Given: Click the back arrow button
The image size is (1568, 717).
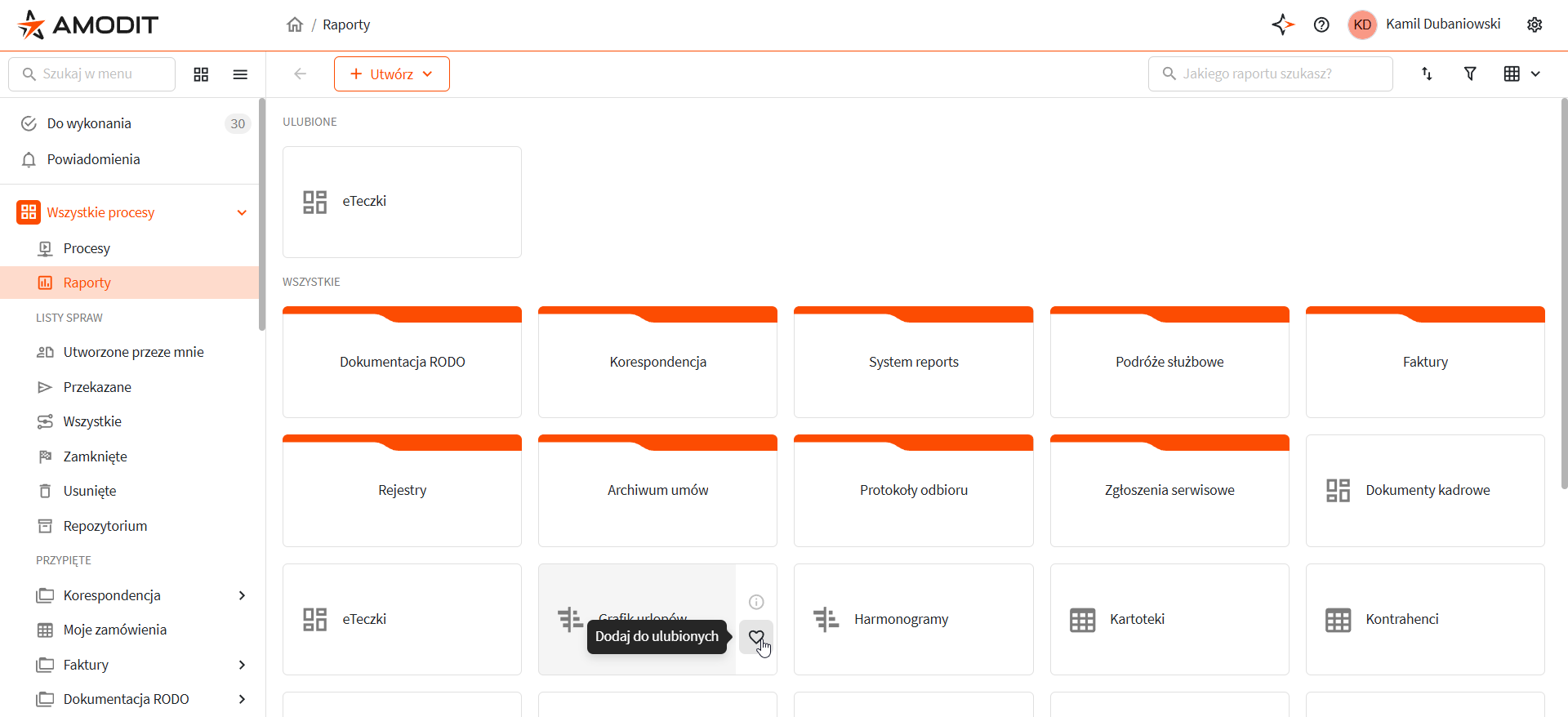Looking at the screenshot, I should click(300, 74).
